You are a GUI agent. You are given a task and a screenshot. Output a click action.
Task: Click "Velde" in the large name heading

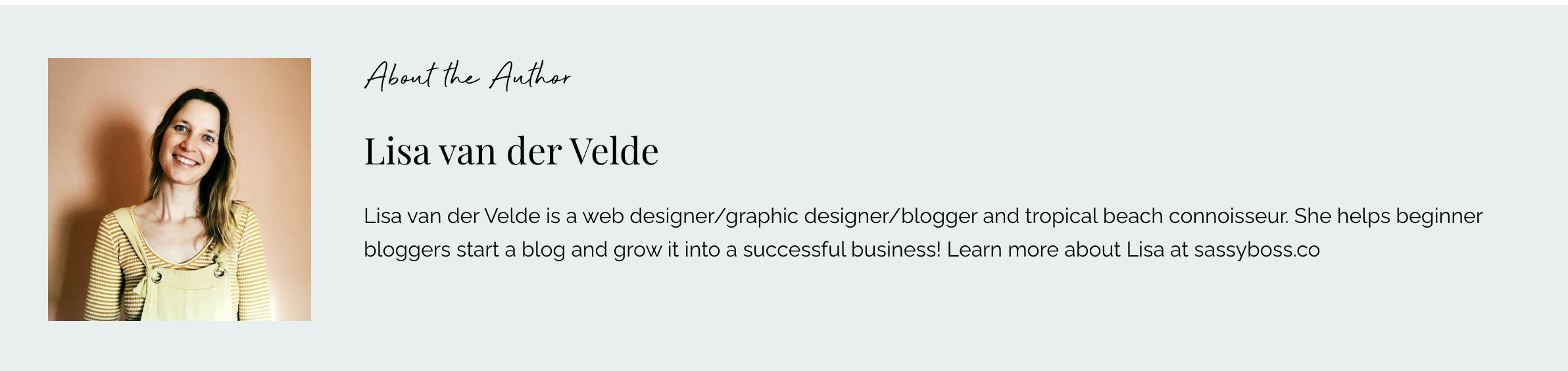click(614, 151)
